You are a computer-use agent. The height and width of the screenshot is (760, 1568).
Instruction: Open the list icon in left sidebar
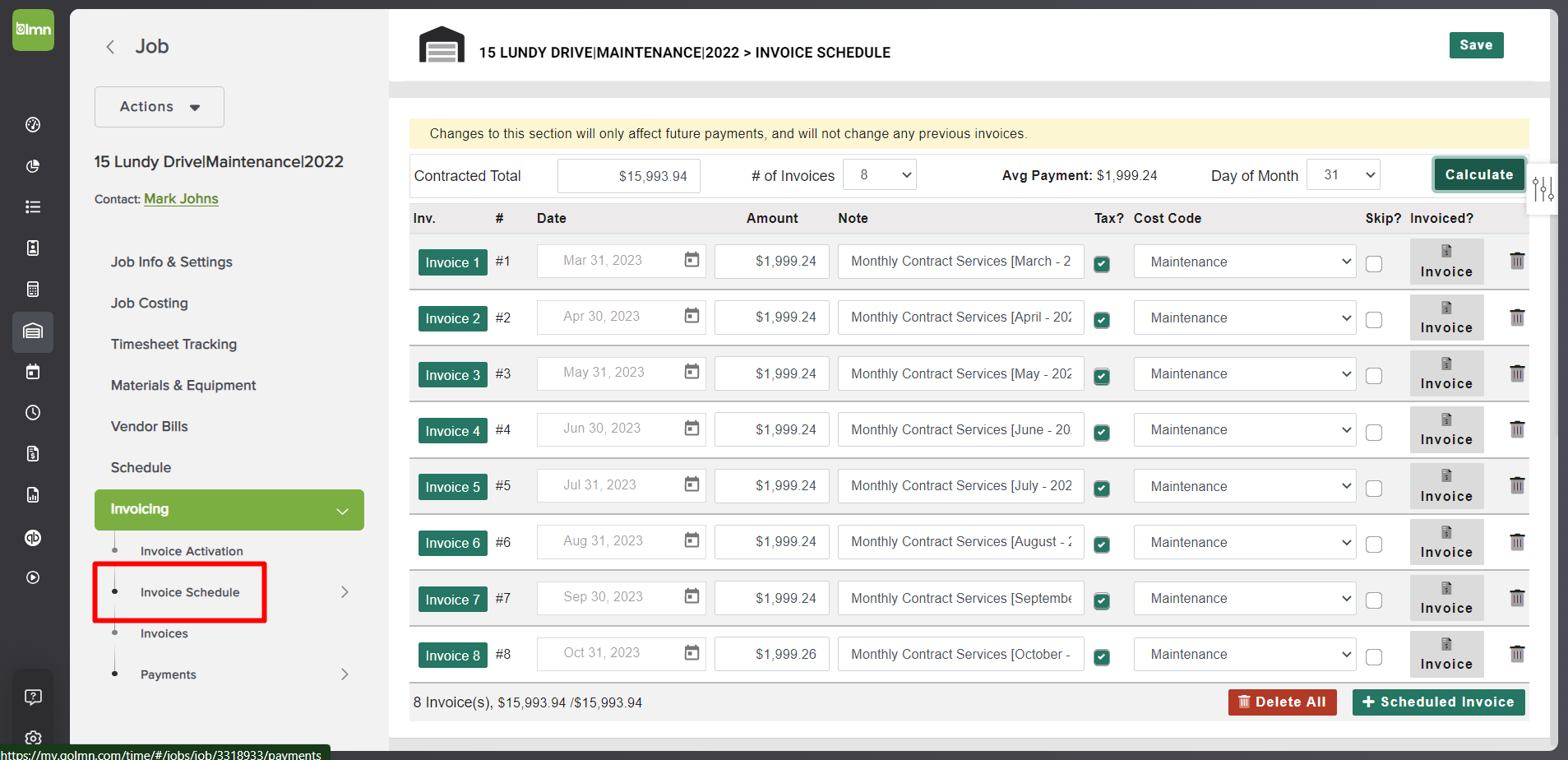[x=33, y=207]
